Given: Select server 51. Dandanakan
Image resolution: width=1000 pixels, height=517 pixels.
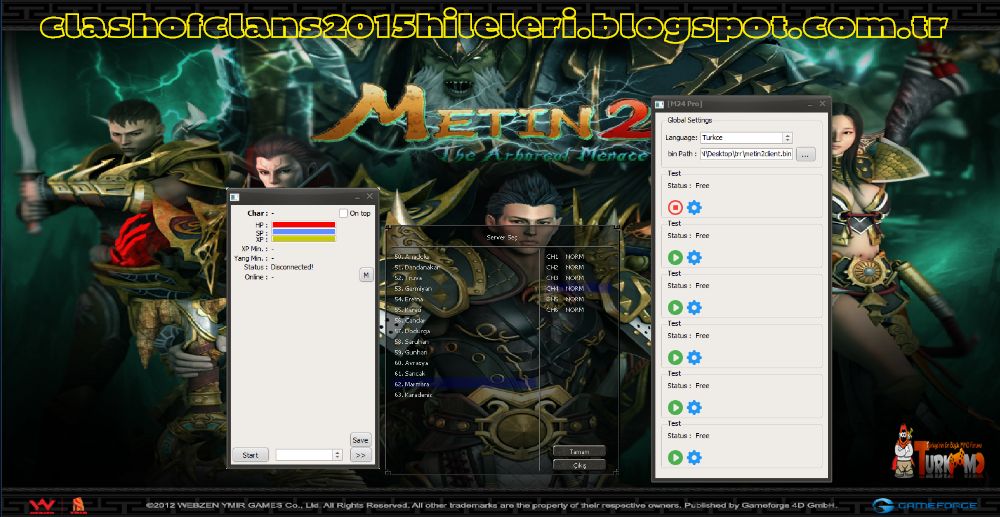Looking at the screenshot, I should (x=417, y=267).
